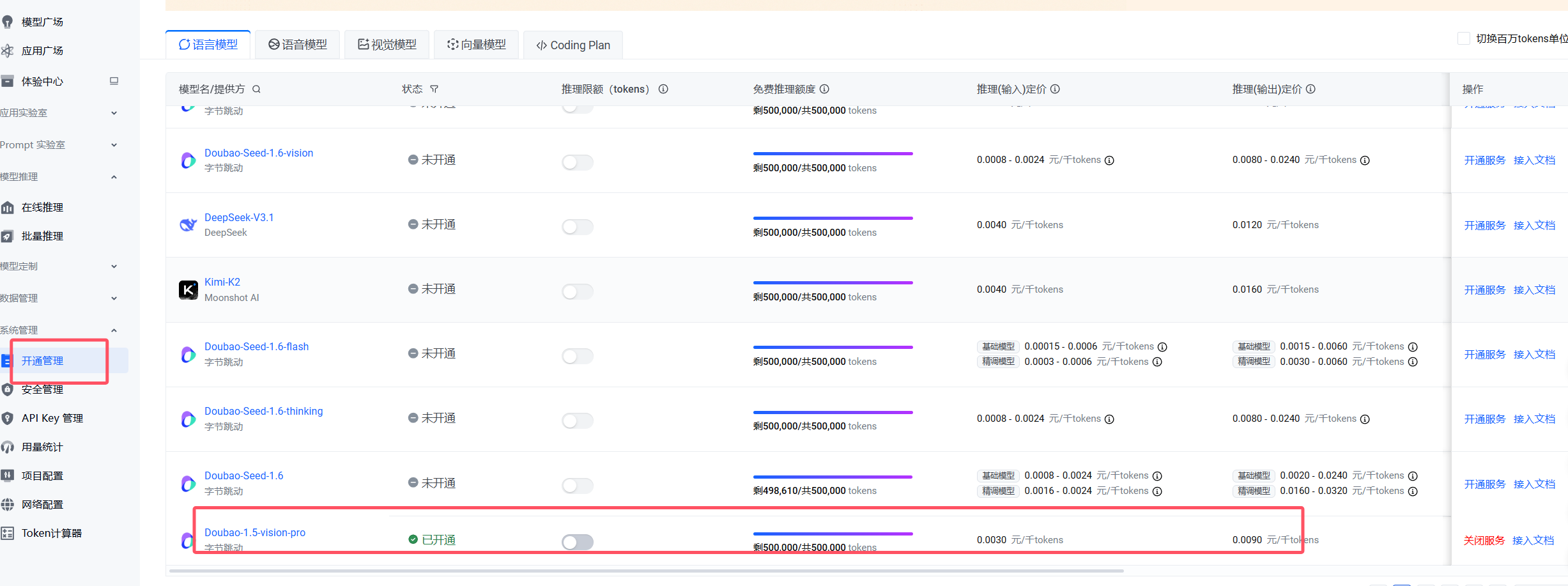Click the 网络配置 globe icon
The width and height of the screenshot is (1568, 586).
pyautogui.click(x=8, y=505)
